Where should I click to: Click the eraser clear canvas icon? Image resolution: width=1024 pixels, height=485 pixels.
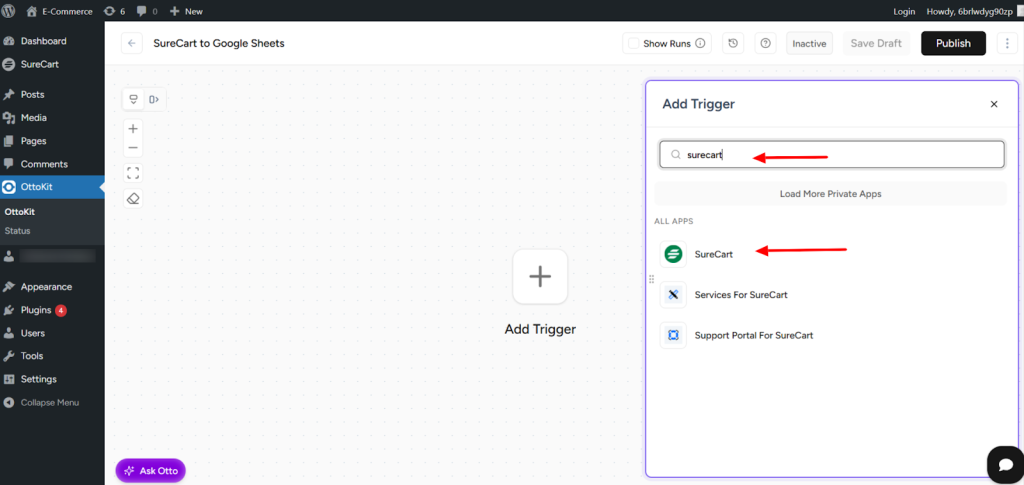(x=133, y=199)
